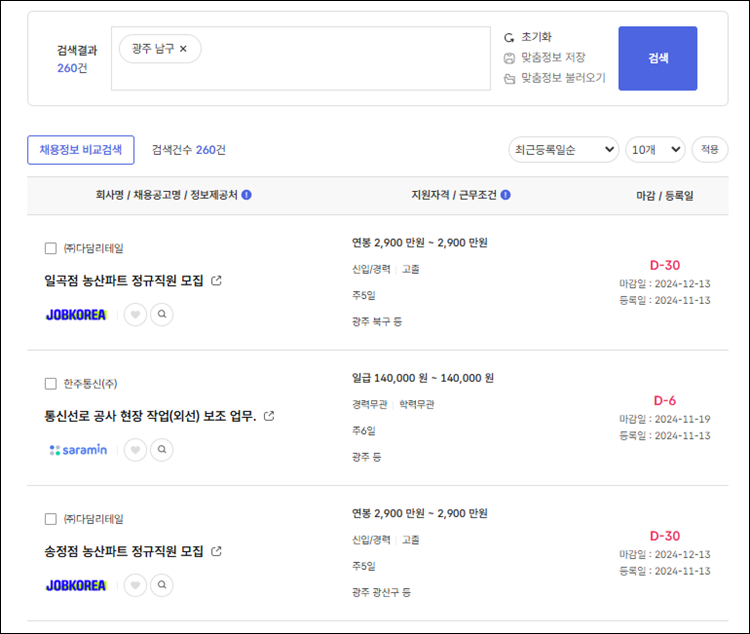Viewport: 750px width, 634px height.
Task: Click the 맞춤정보 저장 save icon
Action: coord(509,58)
